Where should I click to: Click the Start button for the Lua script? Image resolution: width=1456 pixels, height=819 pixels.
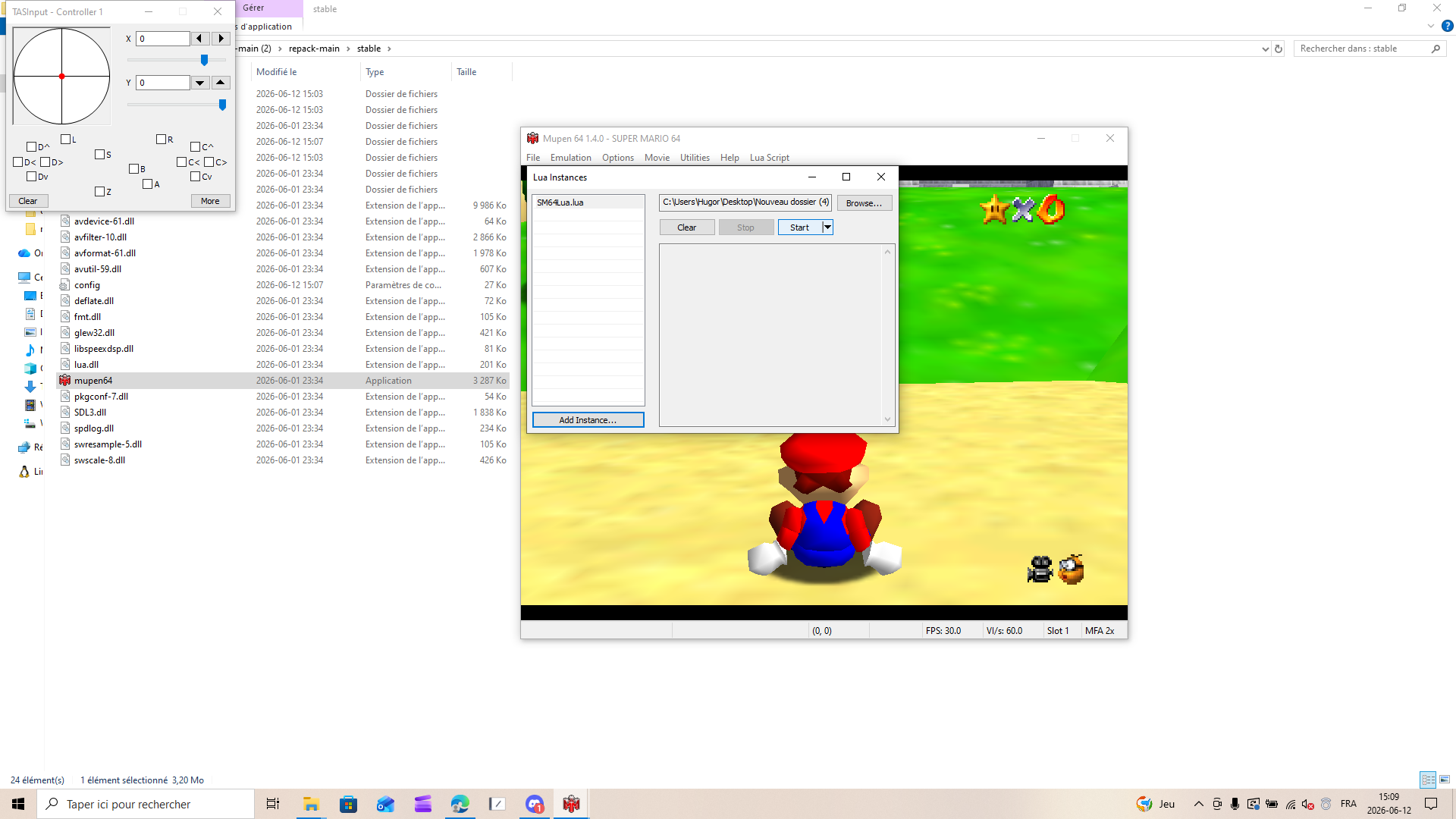(x=799, y=227)
